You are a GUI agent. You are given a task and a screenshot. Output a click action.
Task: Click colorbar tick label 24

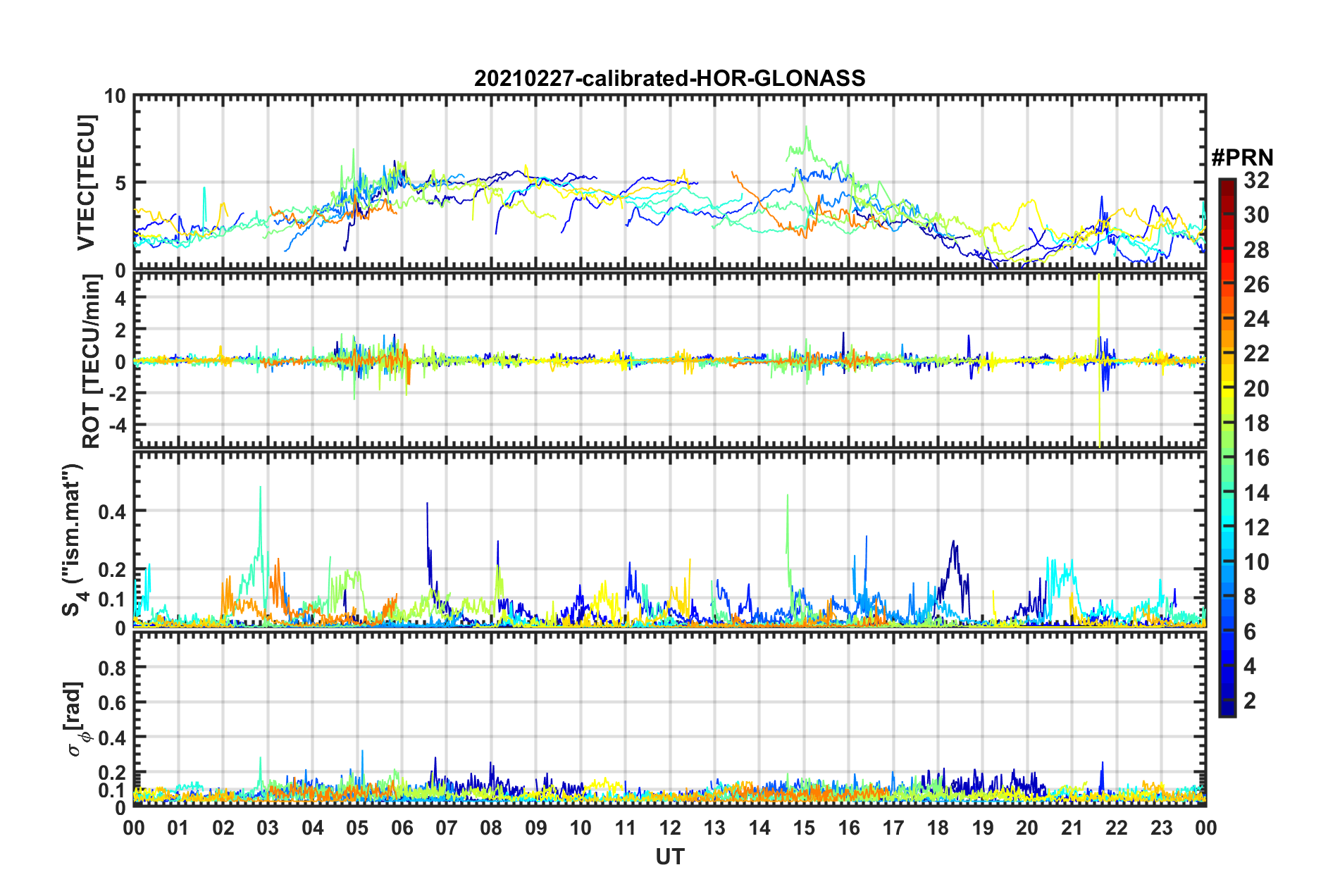coord(1256,319)
